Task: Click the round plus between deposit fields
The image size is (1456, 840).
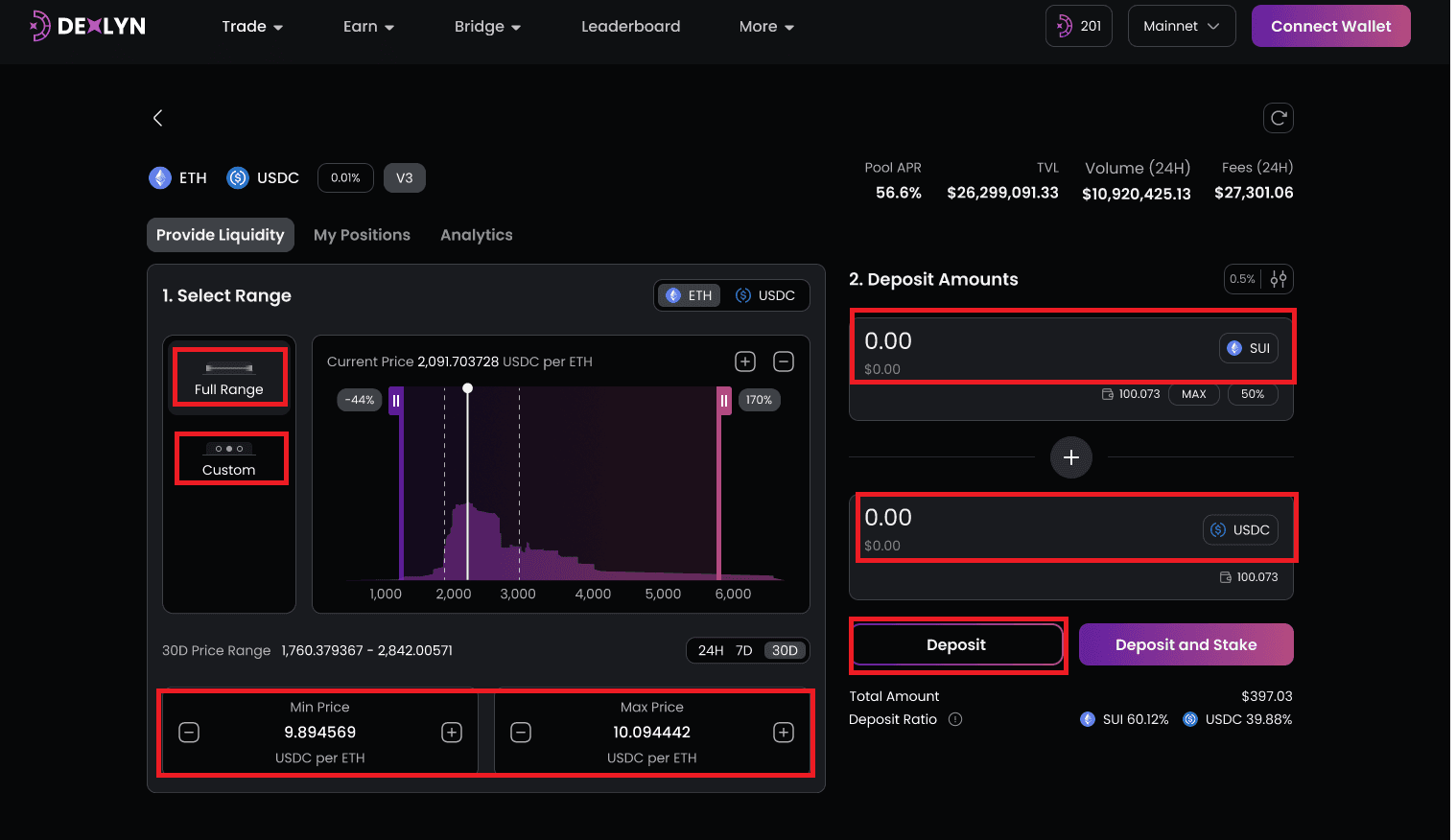Action: 1071,457
